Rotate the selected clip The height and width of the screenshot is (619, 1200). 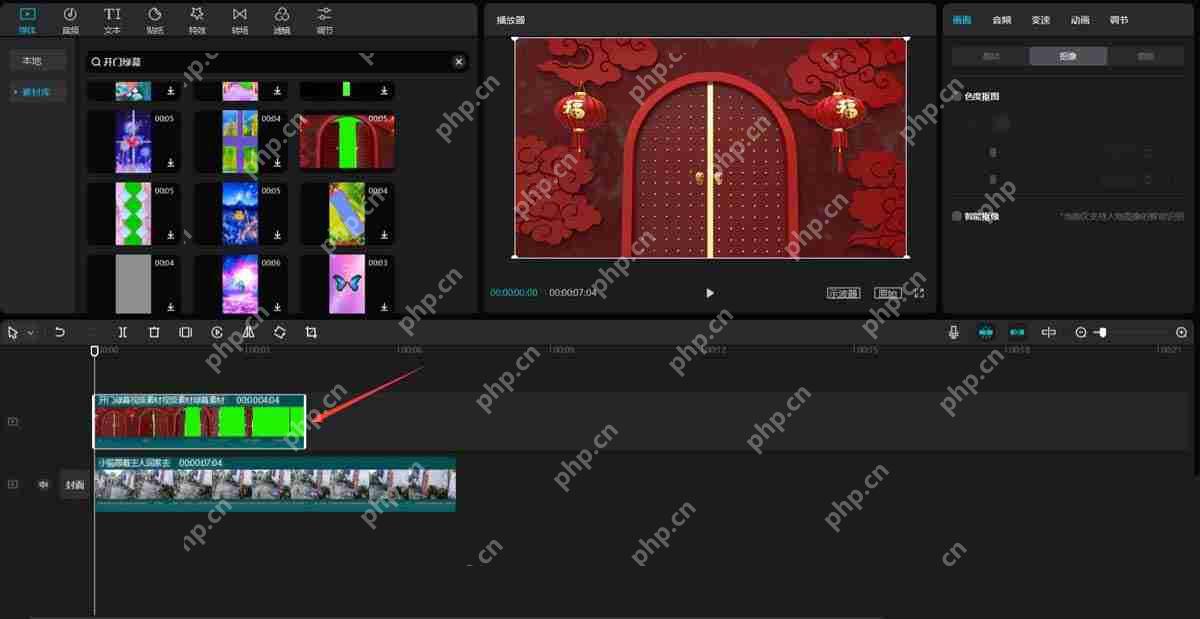tap(280, 332)
